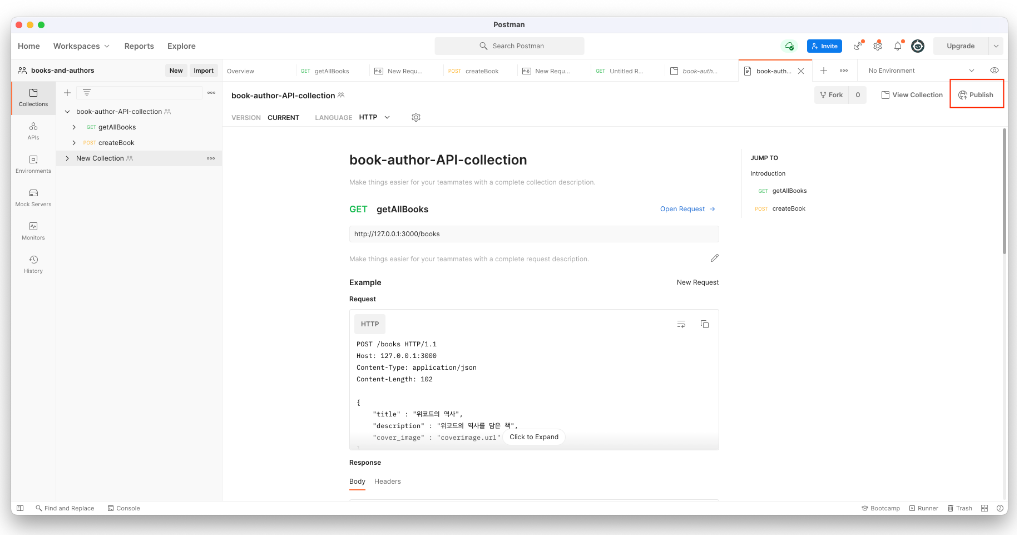Open the user avatar menu
Image resolution: width=1017 pixels, height=535 pixels.
click(918, 46)
